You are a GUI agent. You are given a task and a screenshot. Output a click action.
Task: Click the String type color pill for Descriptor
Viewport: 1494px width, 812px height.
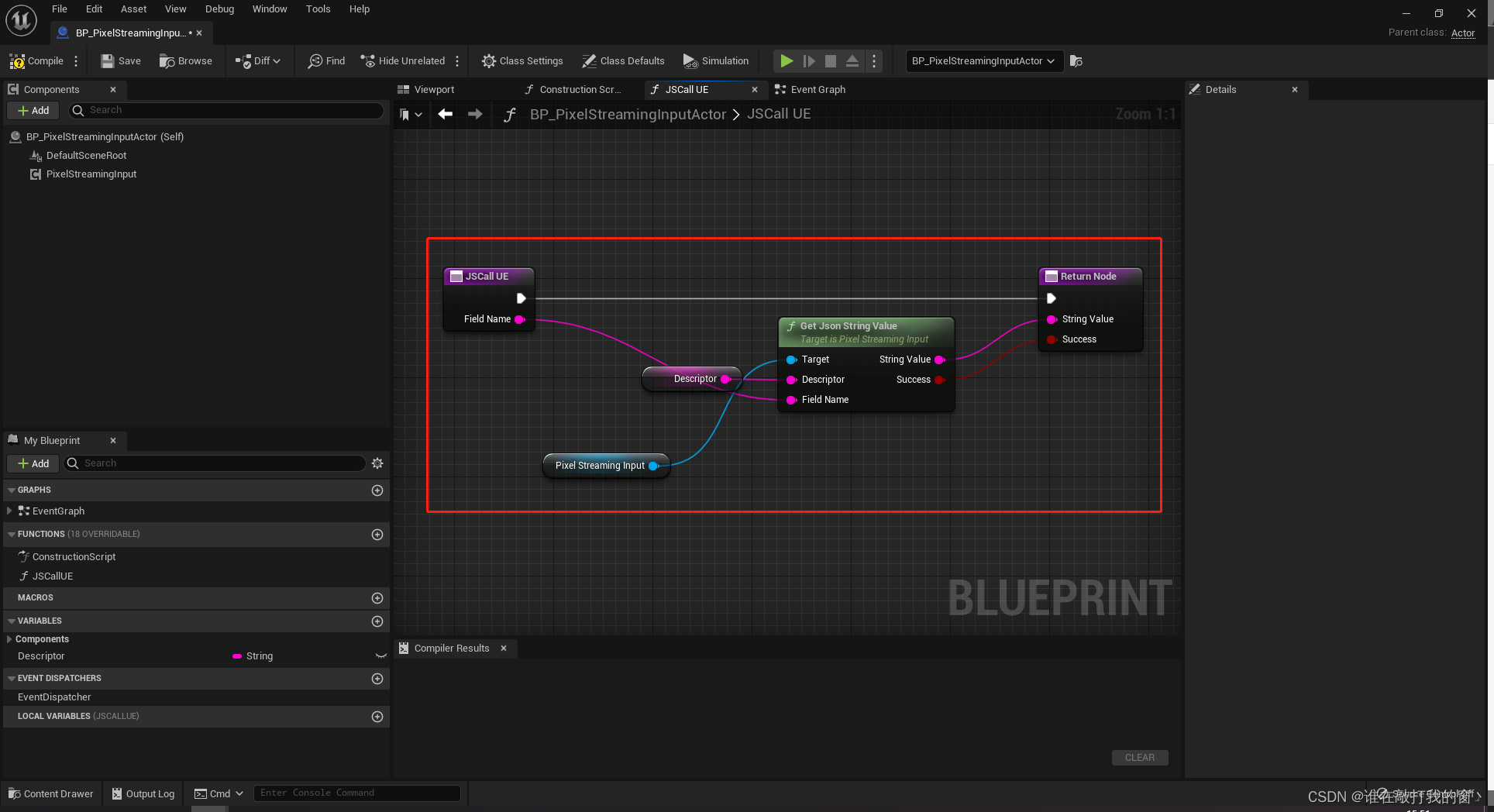(x=237, y=656)
